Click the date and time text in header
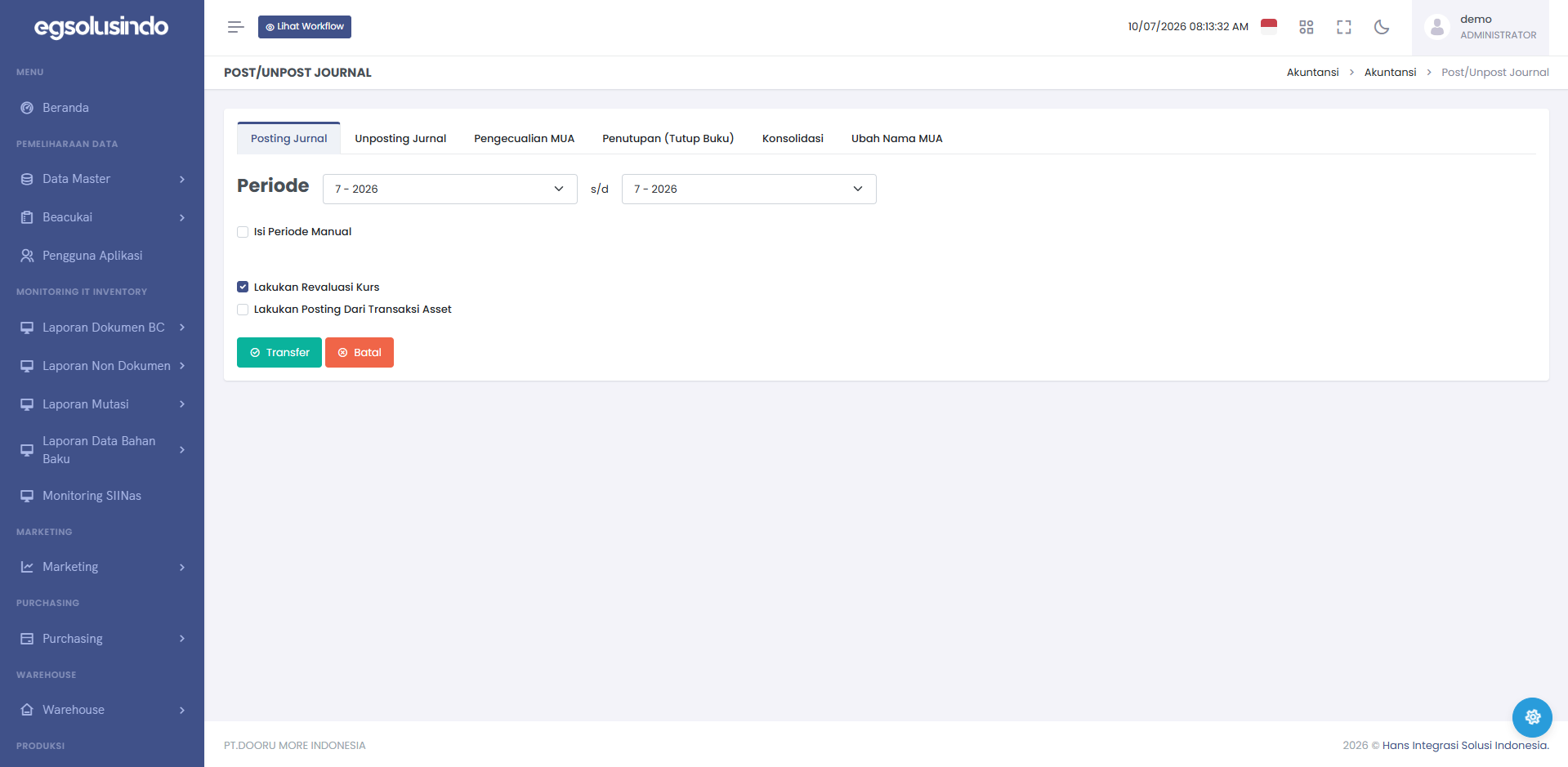Viewport: 1568px width, 767px height. click(1188, 27)
